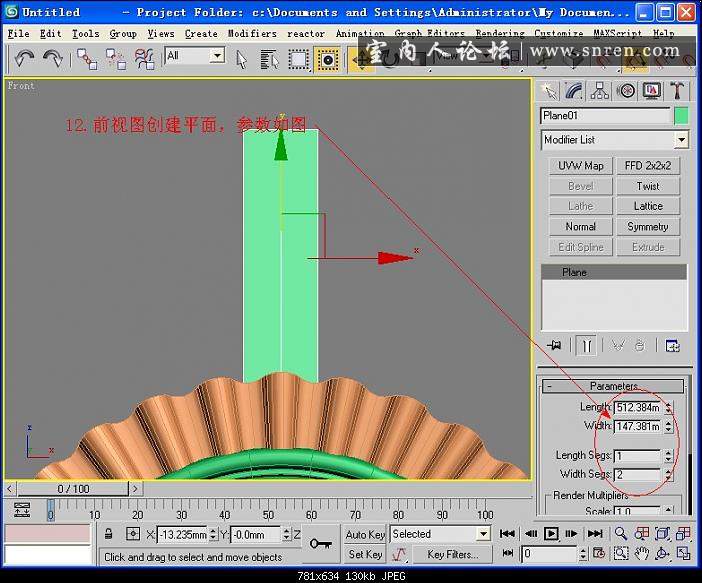The image size is (702, 583).
Task: Toggle Auto Key animation mode
Action: pyautogui.click(x=365, y=535)
